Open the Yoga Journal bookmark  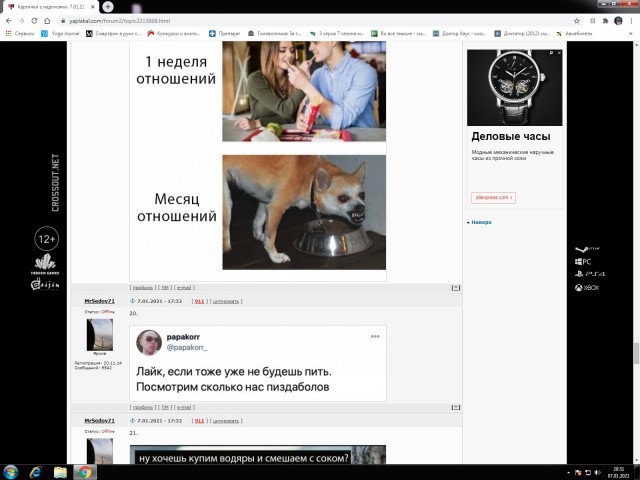point(60,33)
